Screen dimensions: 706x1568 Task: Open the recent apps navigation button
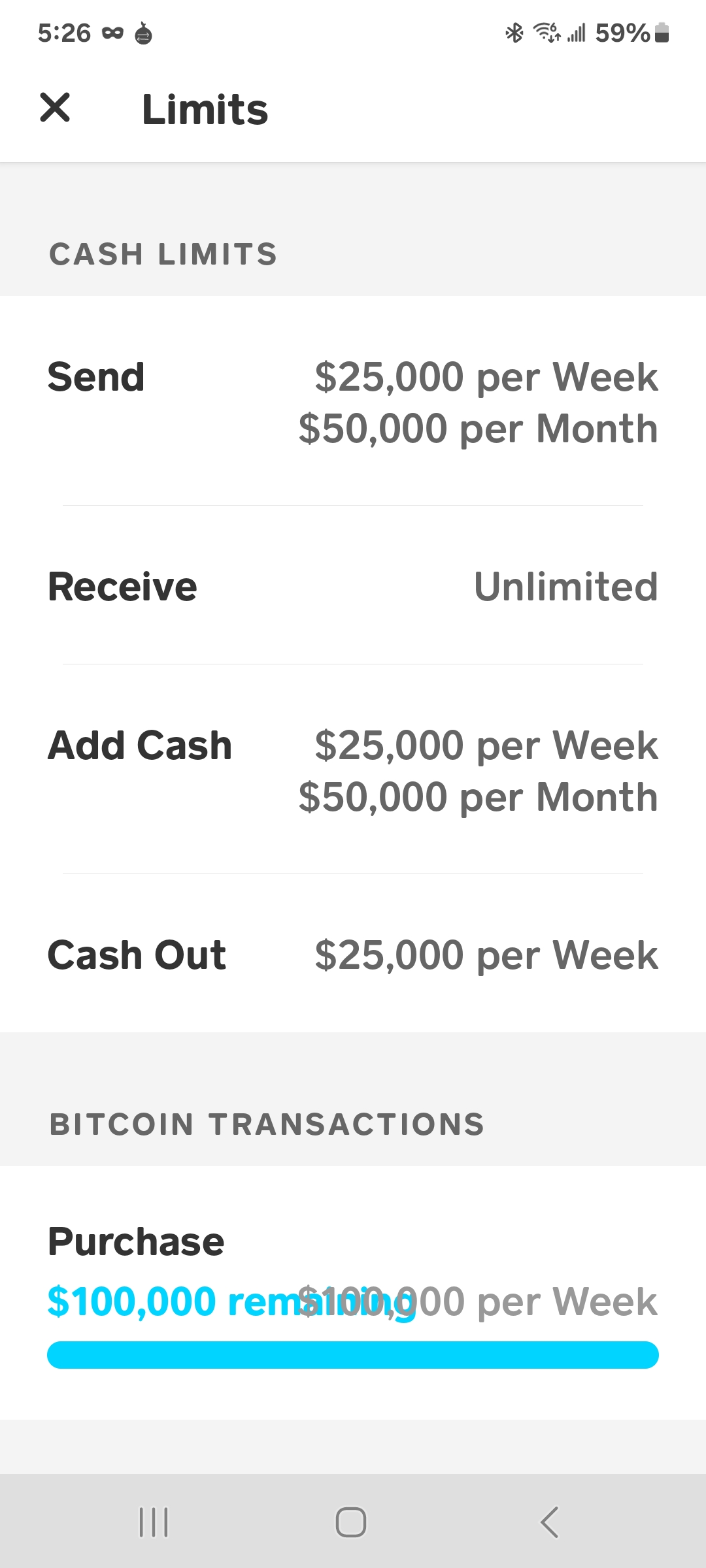(x=154, y=1522)
